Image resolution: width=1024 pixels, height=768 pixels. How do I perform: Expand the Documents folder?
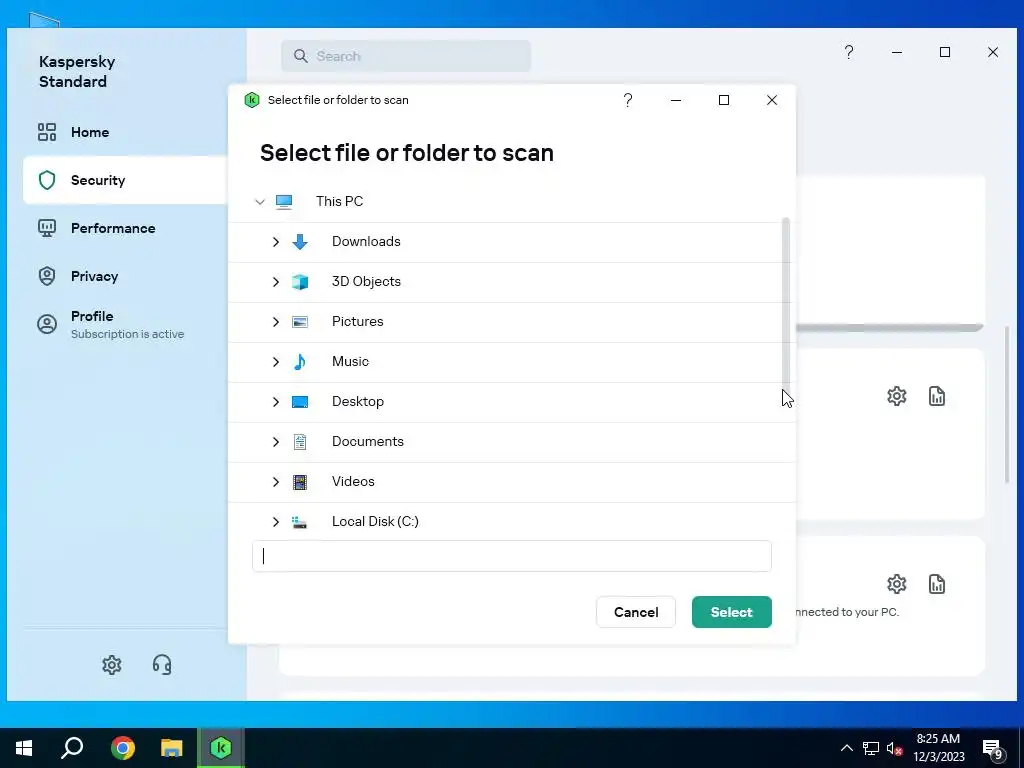(276, 442)
